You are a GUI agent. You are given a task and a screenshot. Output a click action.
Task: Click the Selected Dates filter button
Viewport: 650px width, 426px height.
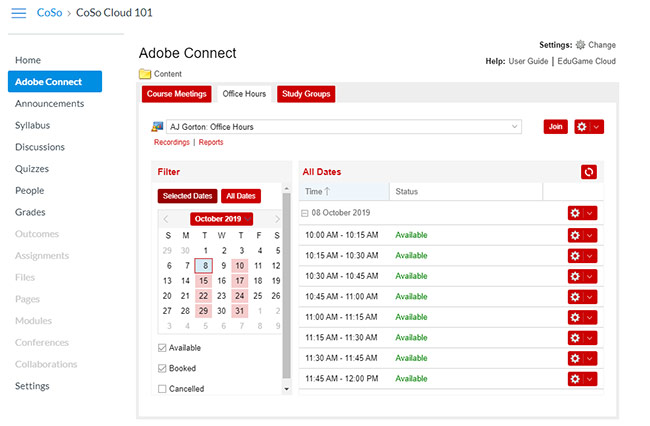[187, 196]
